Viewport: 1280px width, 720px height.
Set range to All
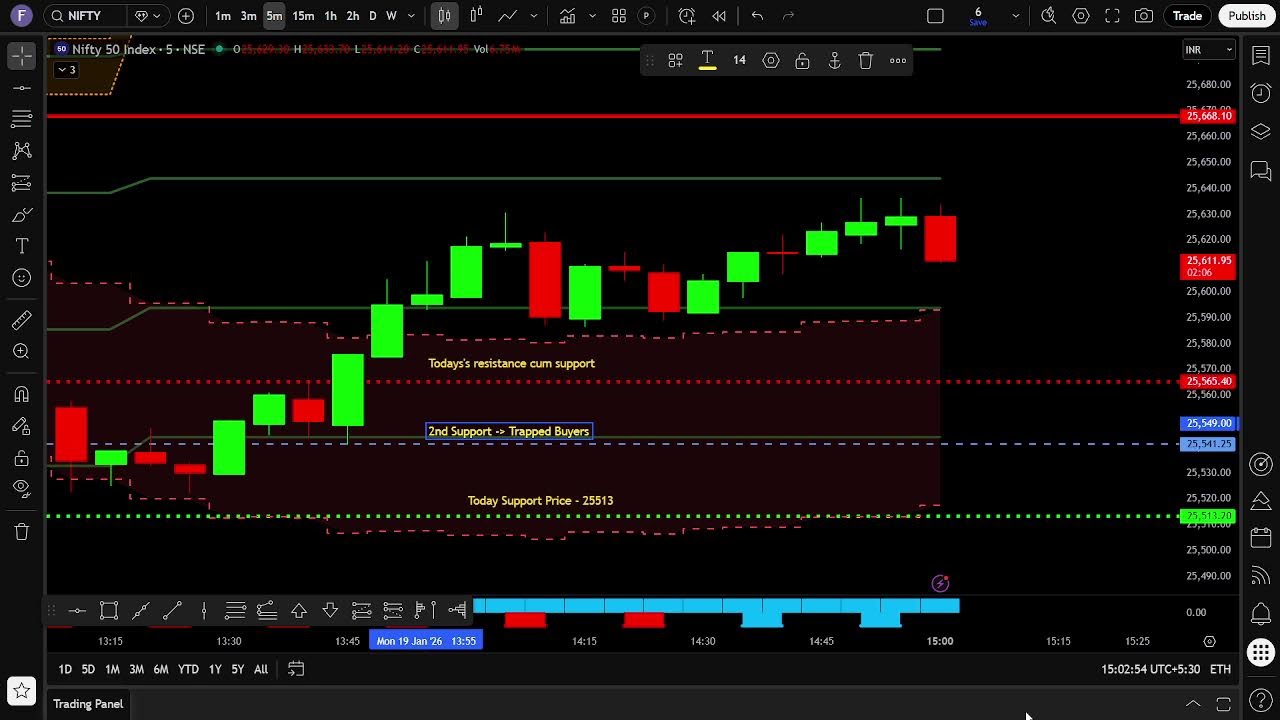coord(261,669)
